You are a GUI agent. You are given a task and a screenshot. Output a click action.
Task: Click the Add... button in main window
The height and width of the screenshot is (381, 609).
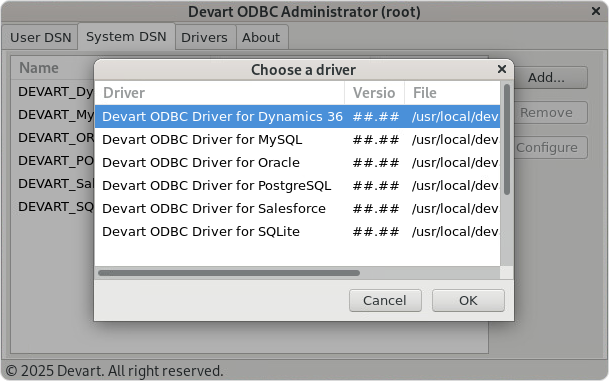[550, 78]
